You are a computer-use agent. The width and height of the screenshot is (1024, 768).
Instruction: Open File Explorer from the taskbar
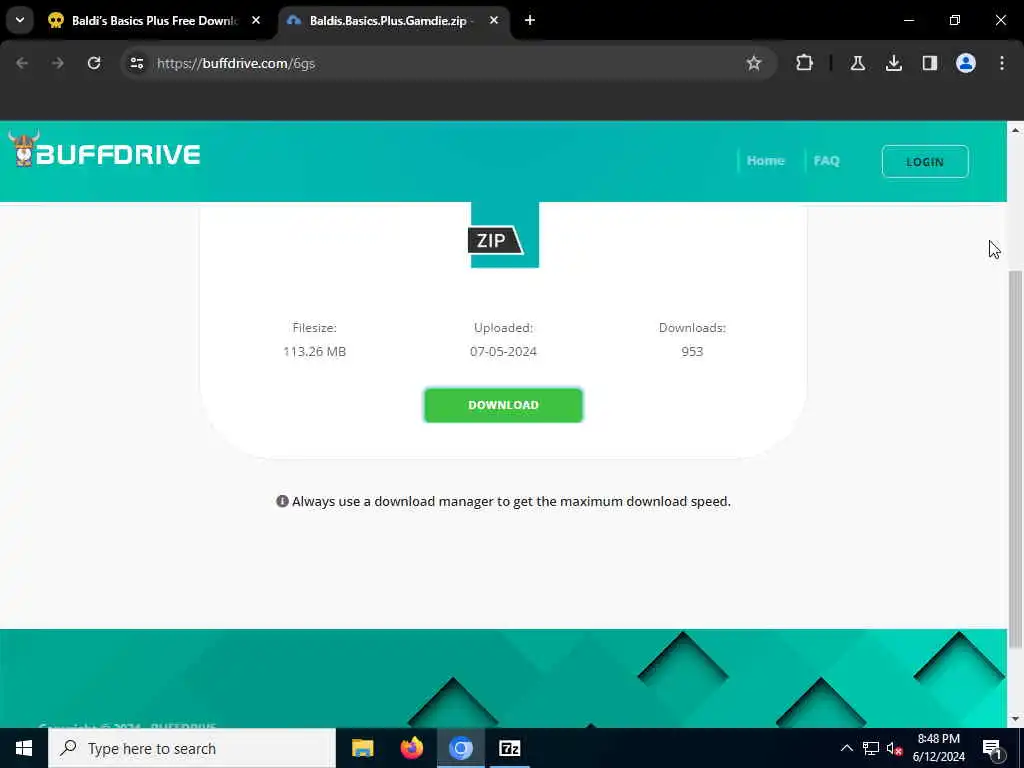pos(362,748)
